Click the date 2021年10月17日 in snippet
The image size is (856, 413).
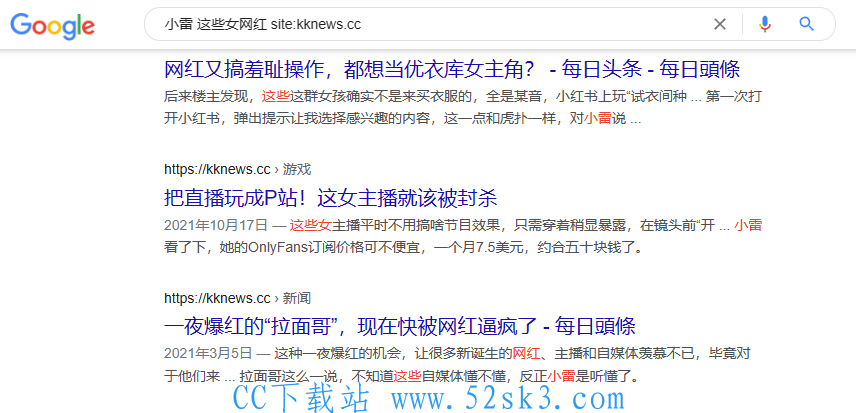[x=216, y=225]
